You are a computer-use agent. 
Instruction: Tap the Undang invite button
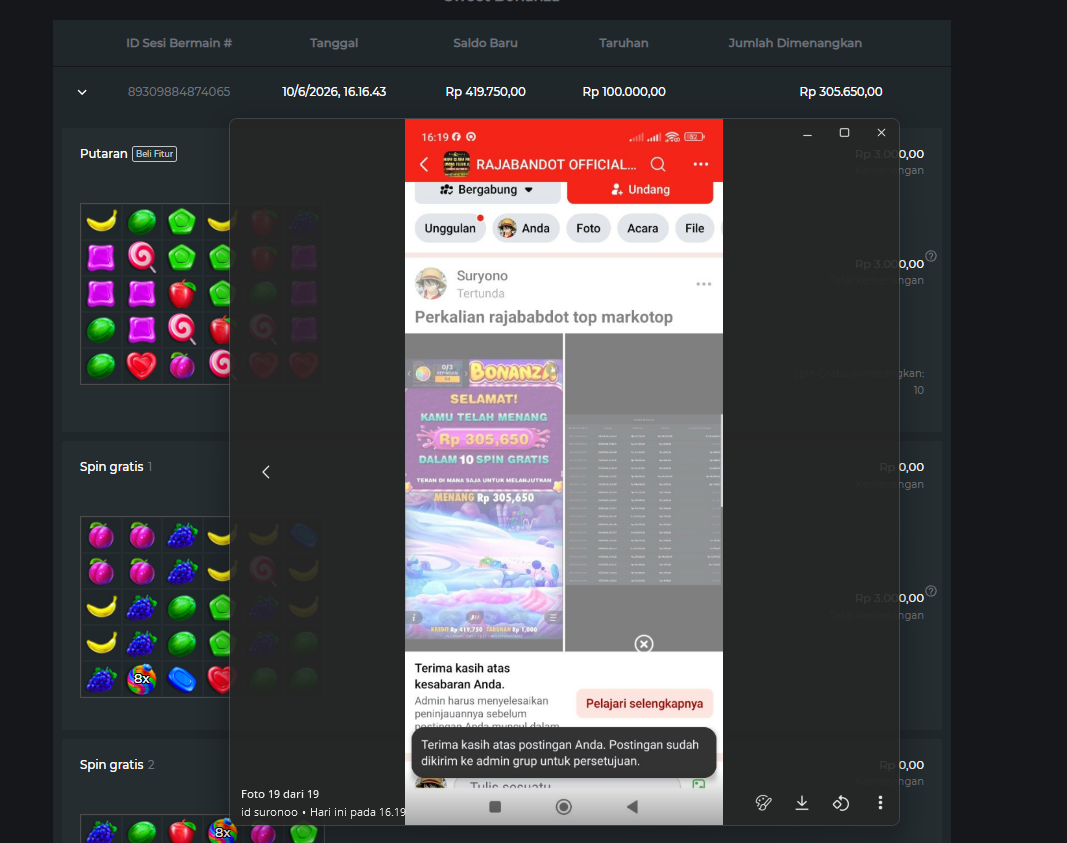[640, 190]
